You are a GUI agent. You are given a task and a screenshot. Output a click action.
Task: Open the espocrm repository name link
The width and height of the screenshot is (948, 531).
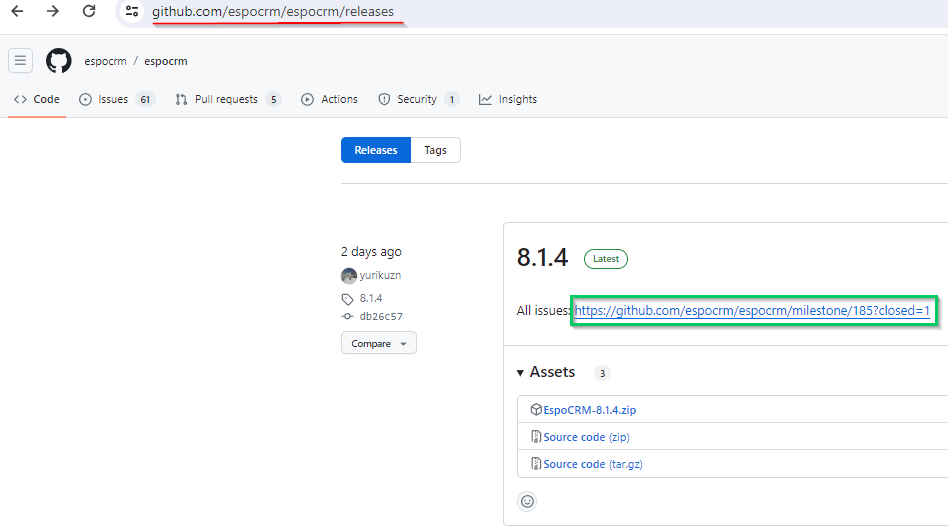[166, 61]
